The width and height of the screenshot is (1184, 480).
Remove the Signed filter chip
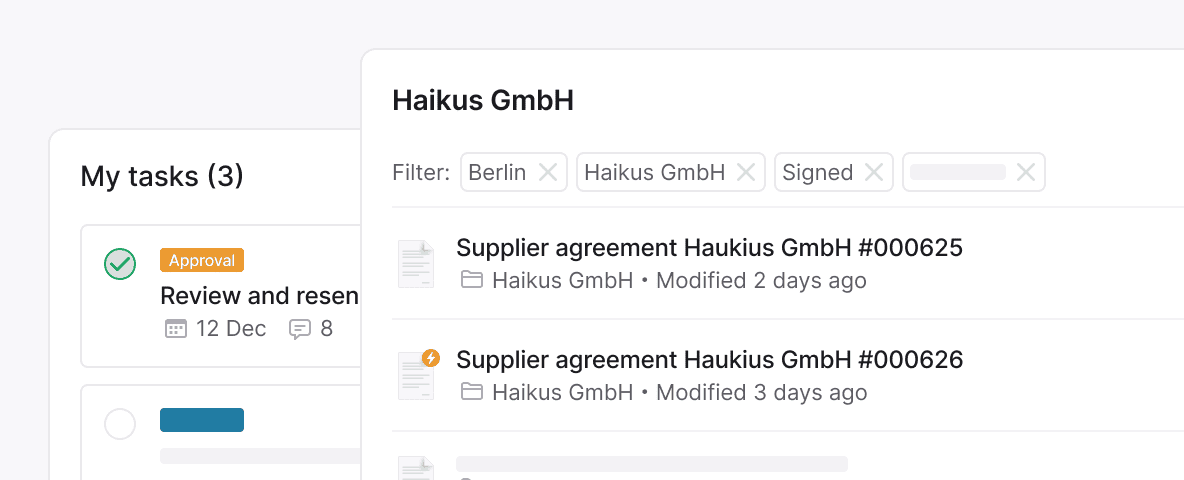click(874, 172)
